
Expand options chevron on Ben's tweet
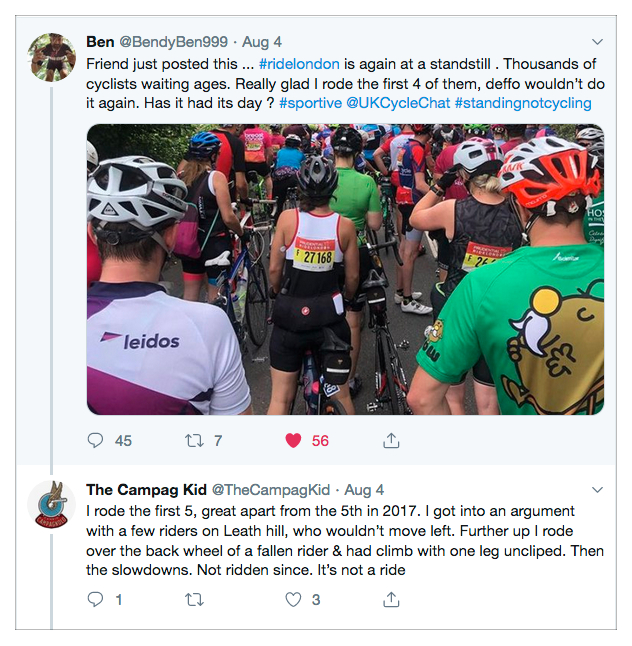pyautogui.click(x=598, y=42)
